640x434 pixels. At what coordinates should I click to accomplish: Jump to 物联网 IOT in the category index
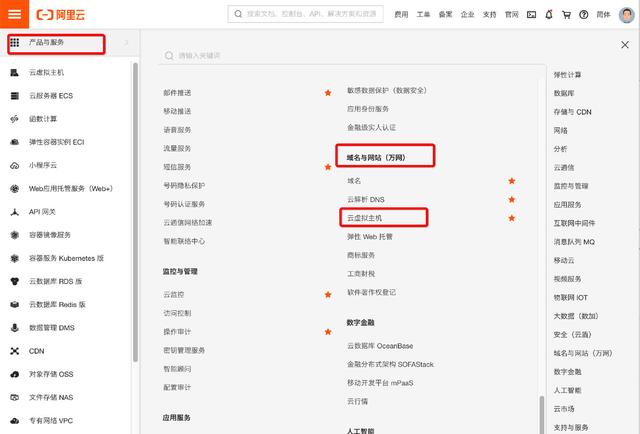tap(571, 298)
